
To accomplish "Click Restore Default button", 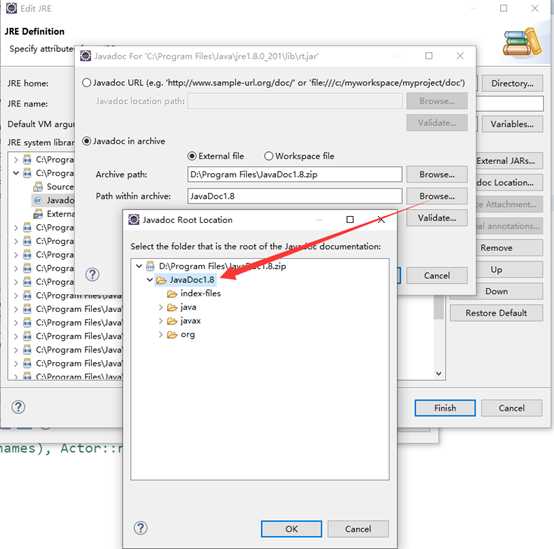I will 496,313.
